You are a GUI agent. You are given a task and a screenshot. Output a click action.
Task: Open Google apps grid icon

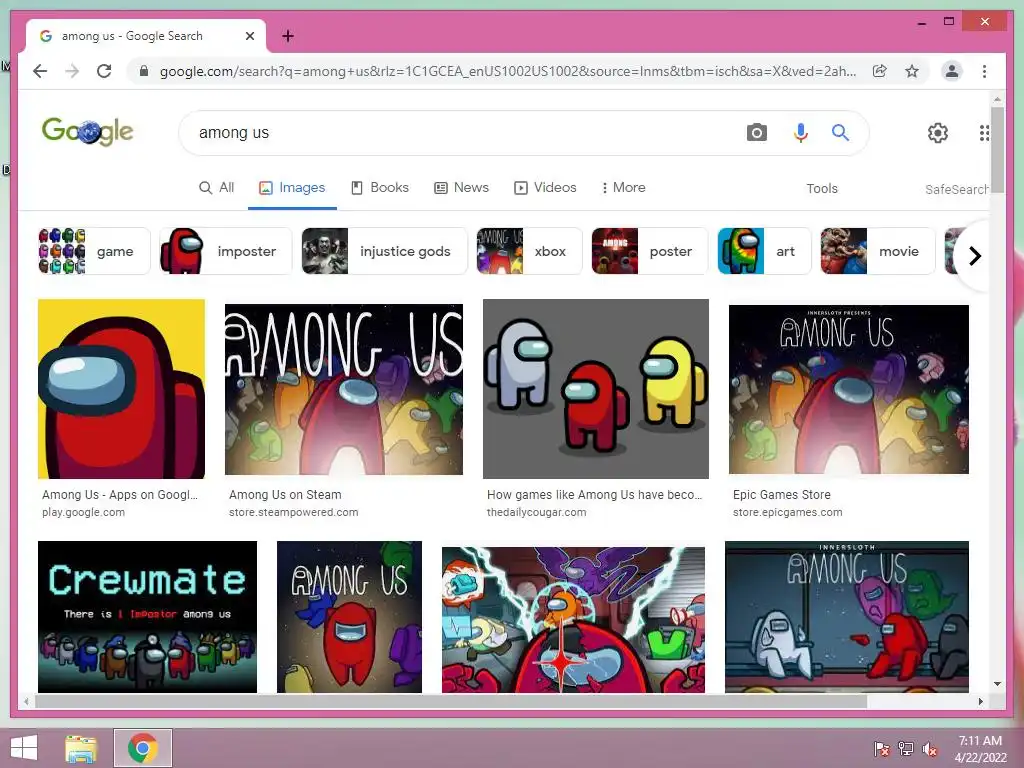click(x=984, y=133)
